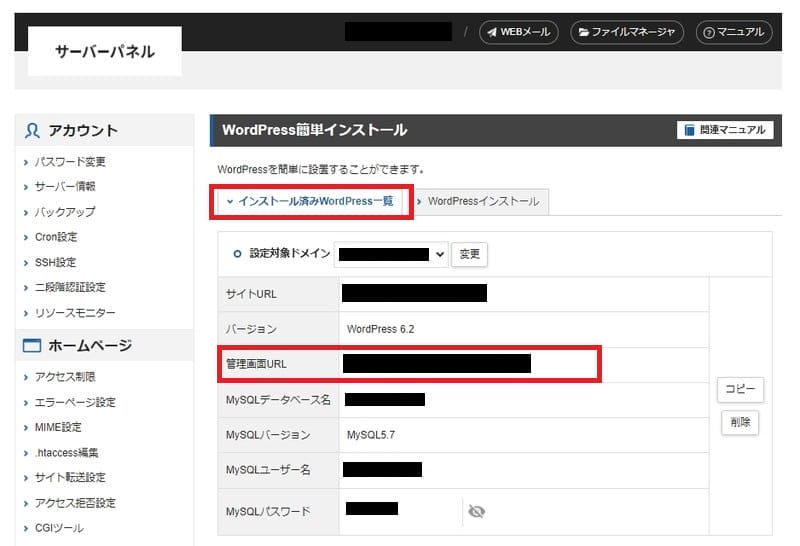Click the 関連マニュアル book icon button
800x546 pixels.
pos(726,130)
